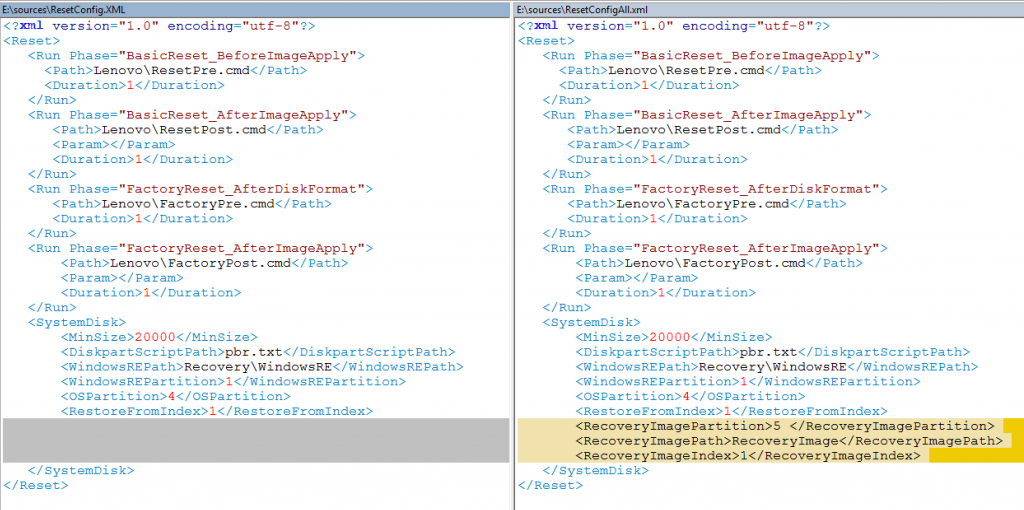Select the highlighted RecoveryImageIndex line
1024x510 pixels.
[748, 455]
